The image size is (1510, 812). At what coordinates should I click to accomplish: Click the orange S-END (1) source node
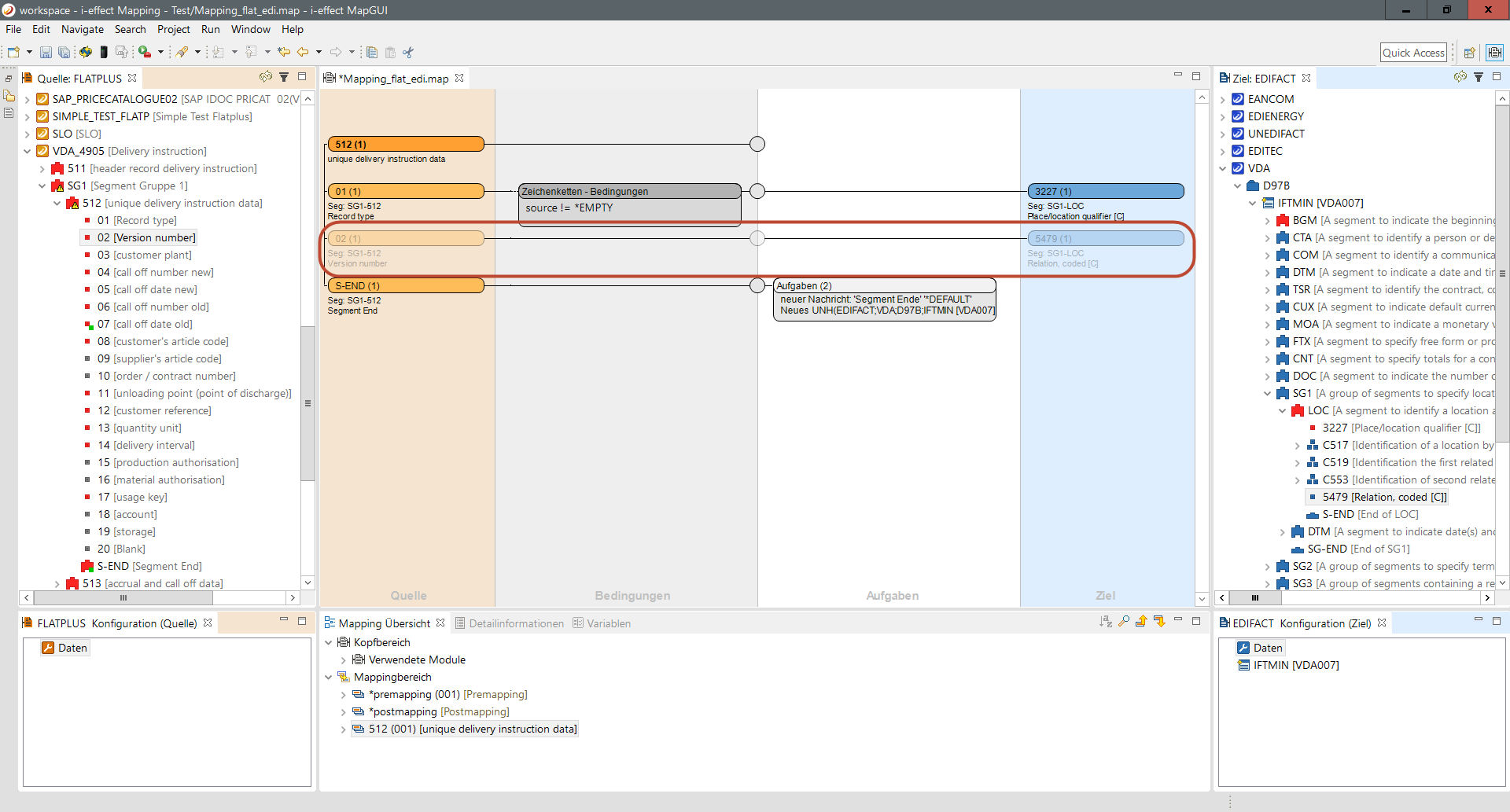tap(405, 285)
